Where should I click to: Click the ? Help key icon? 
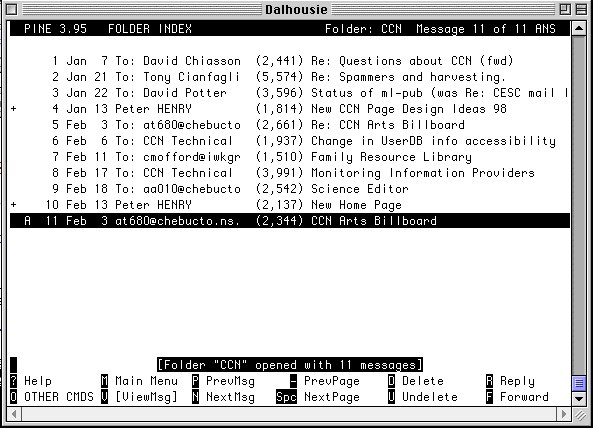[x=14, y=381]
